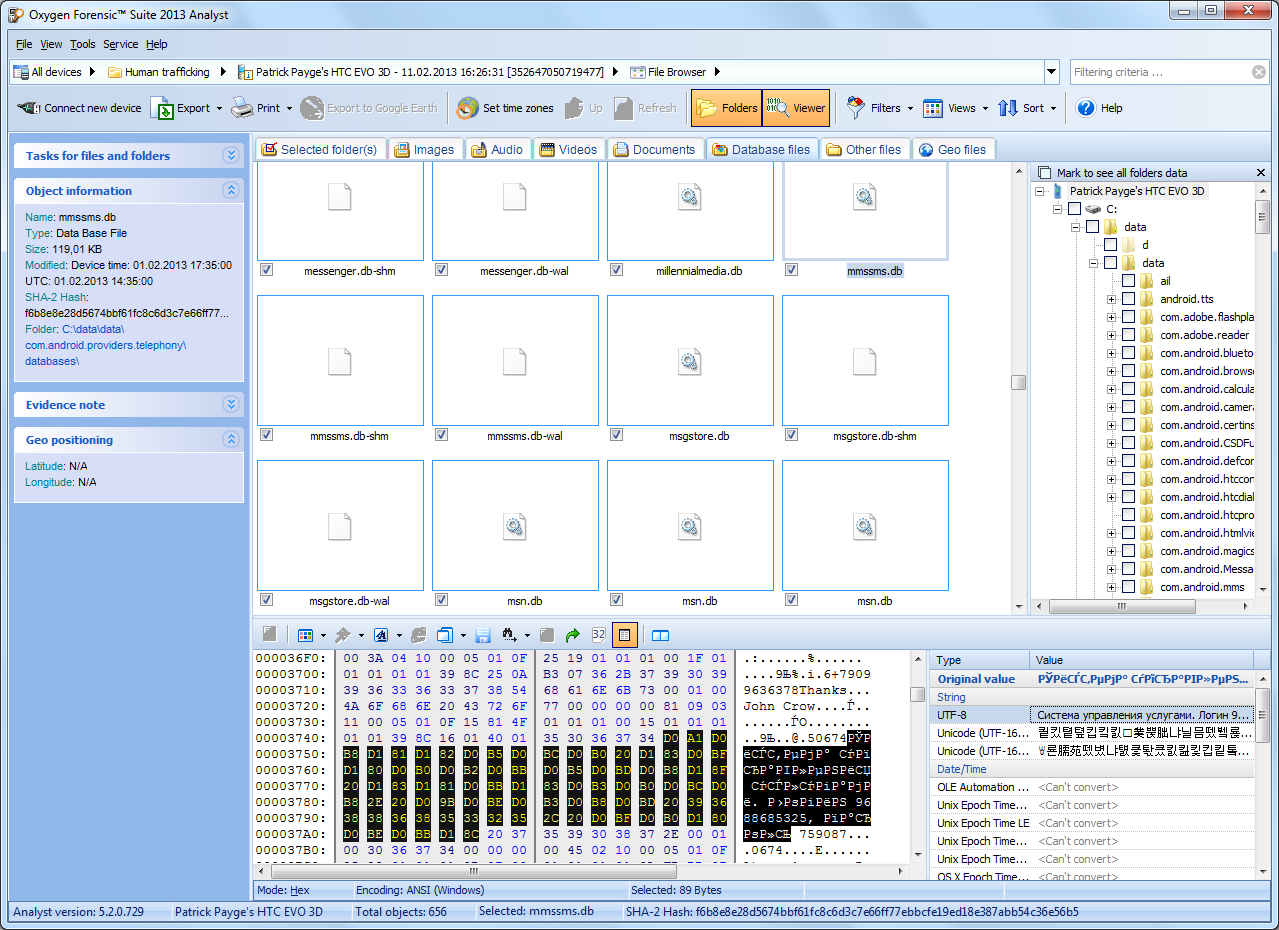Click the hex viewer binoculars find icon
The height and width of the screenshot is (930, 1279).
(x=510, y=635)
